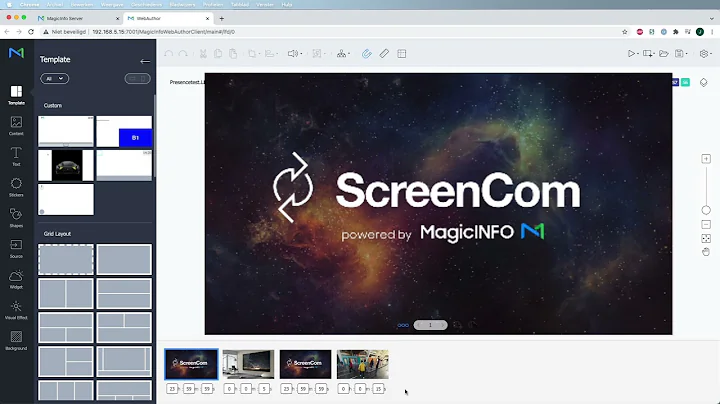
Task: Open the preview play dropdown
Action: [x=633, y=54]
